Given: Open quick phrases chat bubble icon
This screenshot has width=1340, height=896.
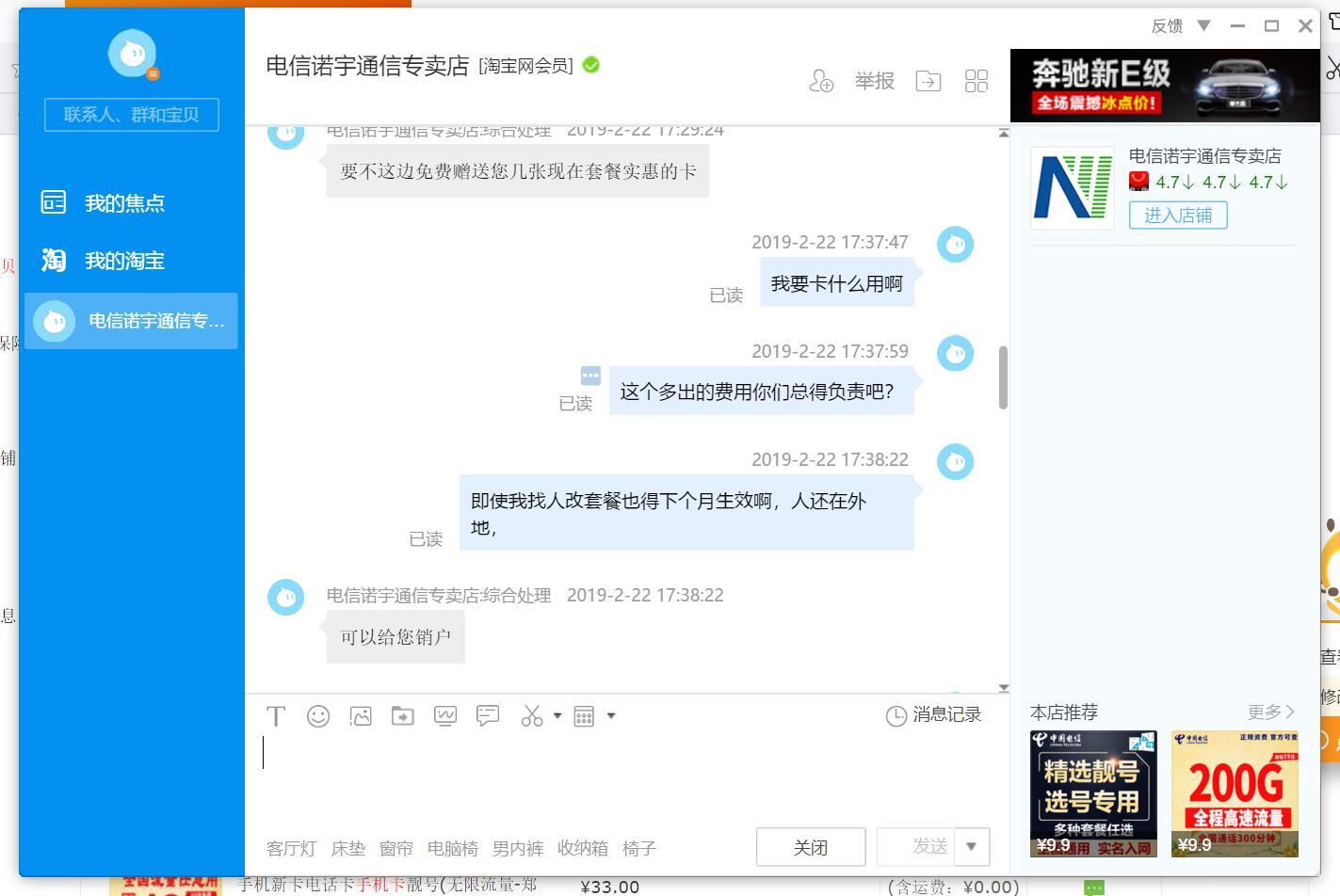Looking at the screenshot, I should coord(488,716).
